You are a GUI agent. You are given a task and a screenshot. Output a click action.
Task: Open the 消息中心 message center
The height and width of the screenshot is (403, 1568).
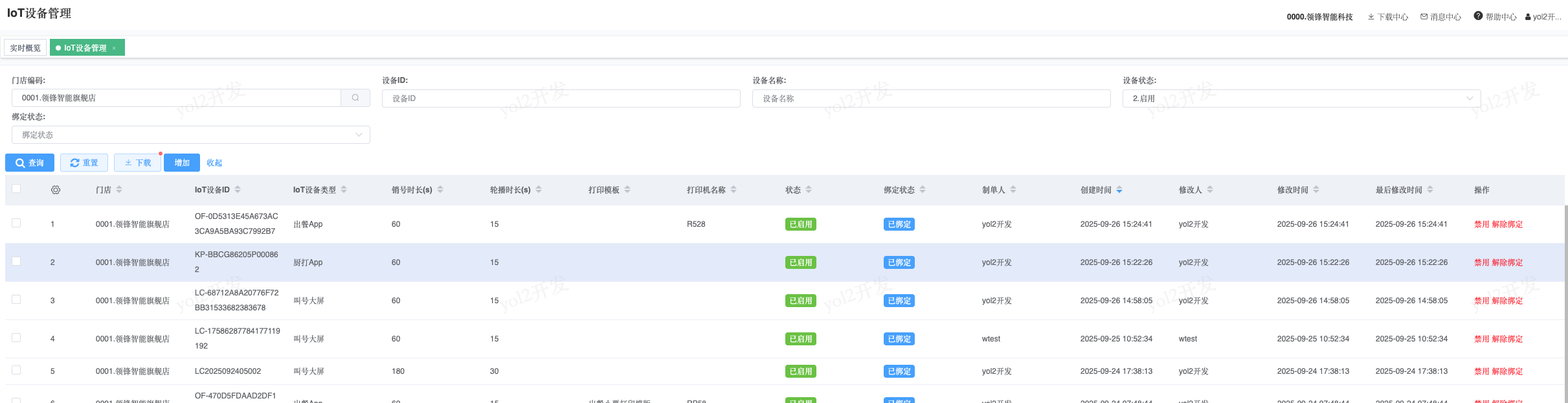tap(1440, 17)
